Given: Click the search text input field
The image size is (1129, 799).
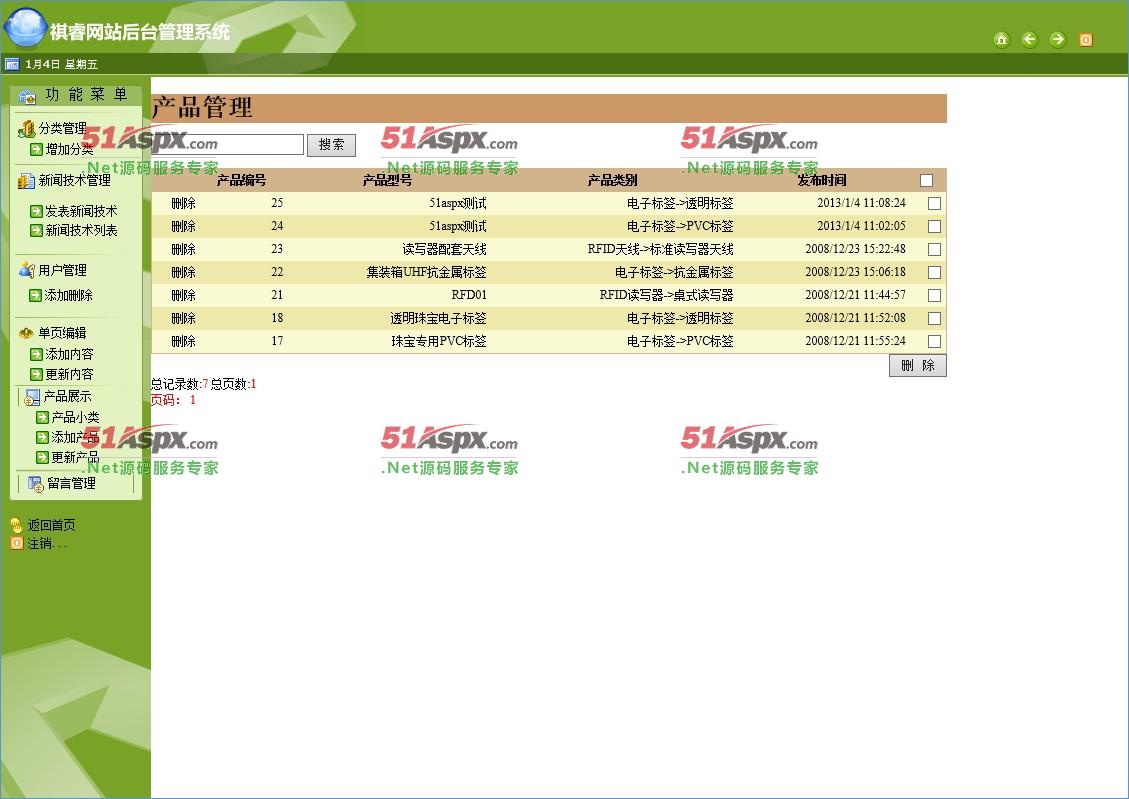Looking at the screenshot, I should pos(228,145).
